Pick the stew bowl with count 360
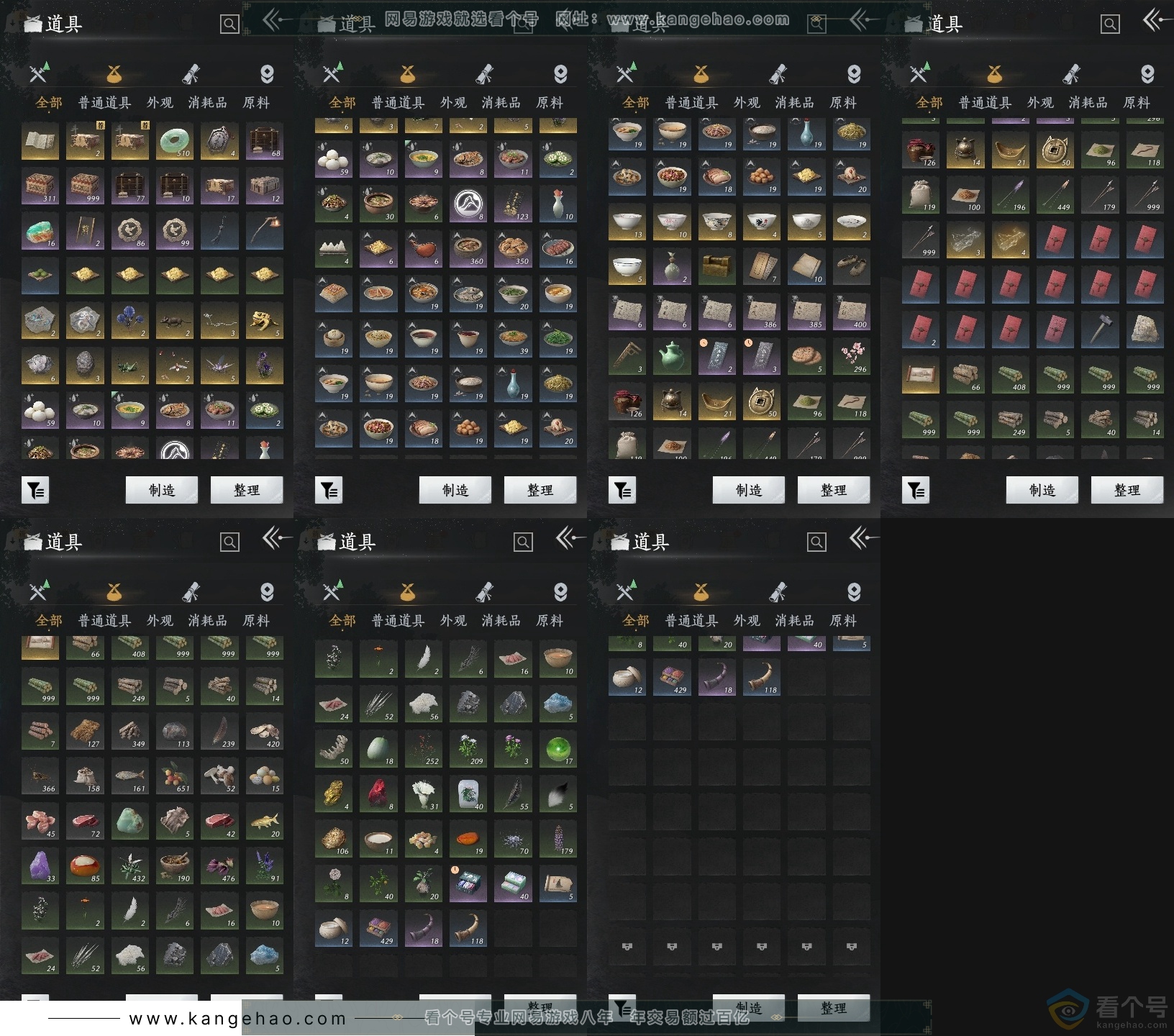 click(468, 249)
